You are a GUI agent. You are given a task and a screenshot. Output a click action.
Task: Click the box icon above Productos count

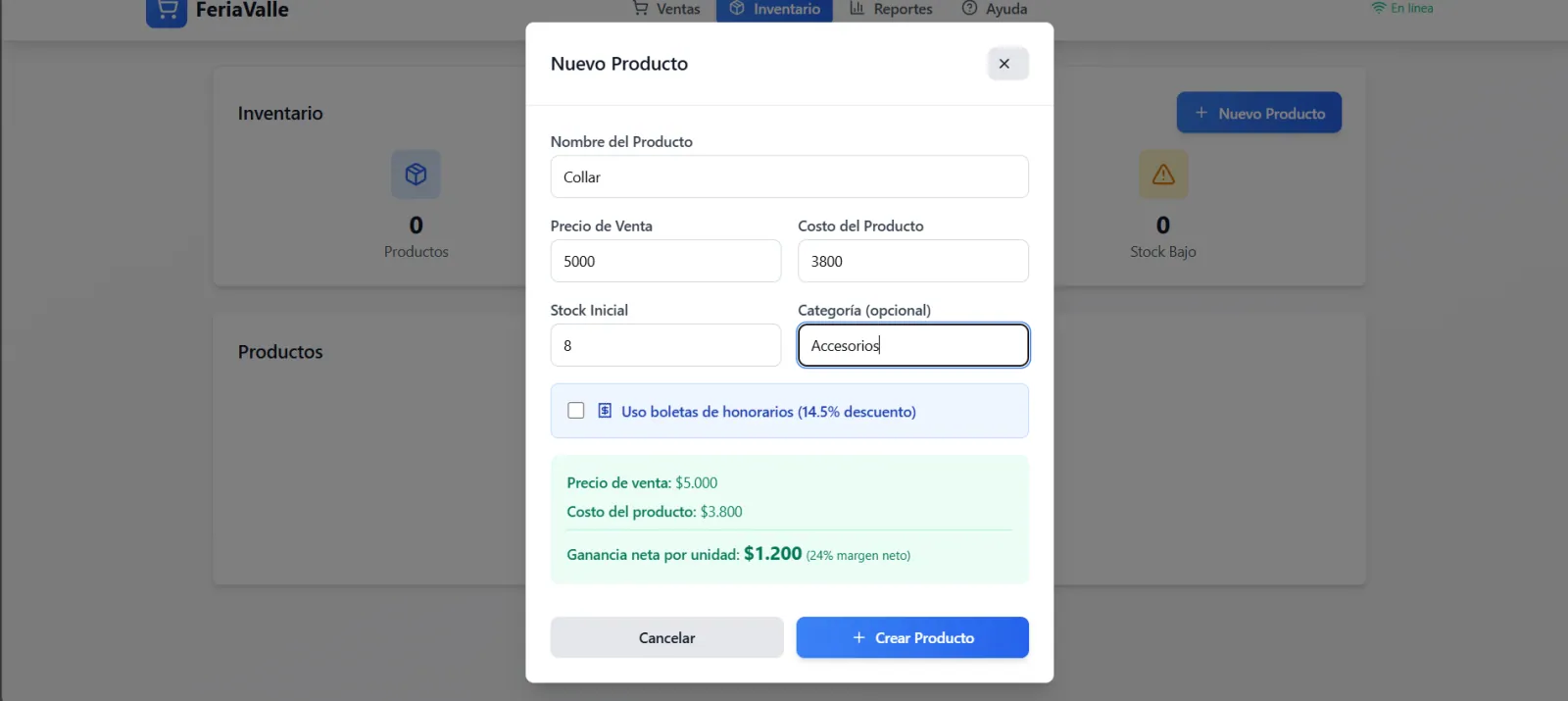[x=416, y=175]
